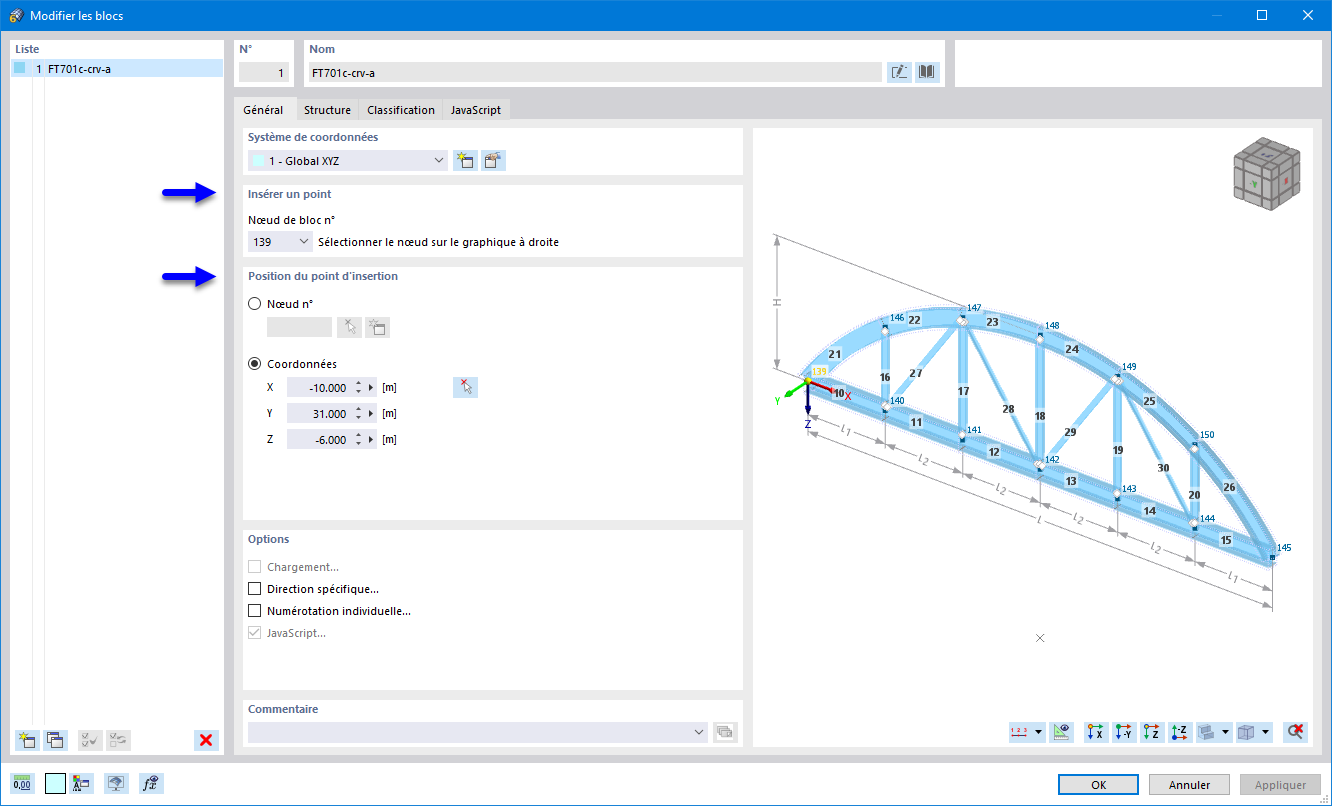Enable the Numérotation individuelle option
The image size is (1332, 806).
255,611
